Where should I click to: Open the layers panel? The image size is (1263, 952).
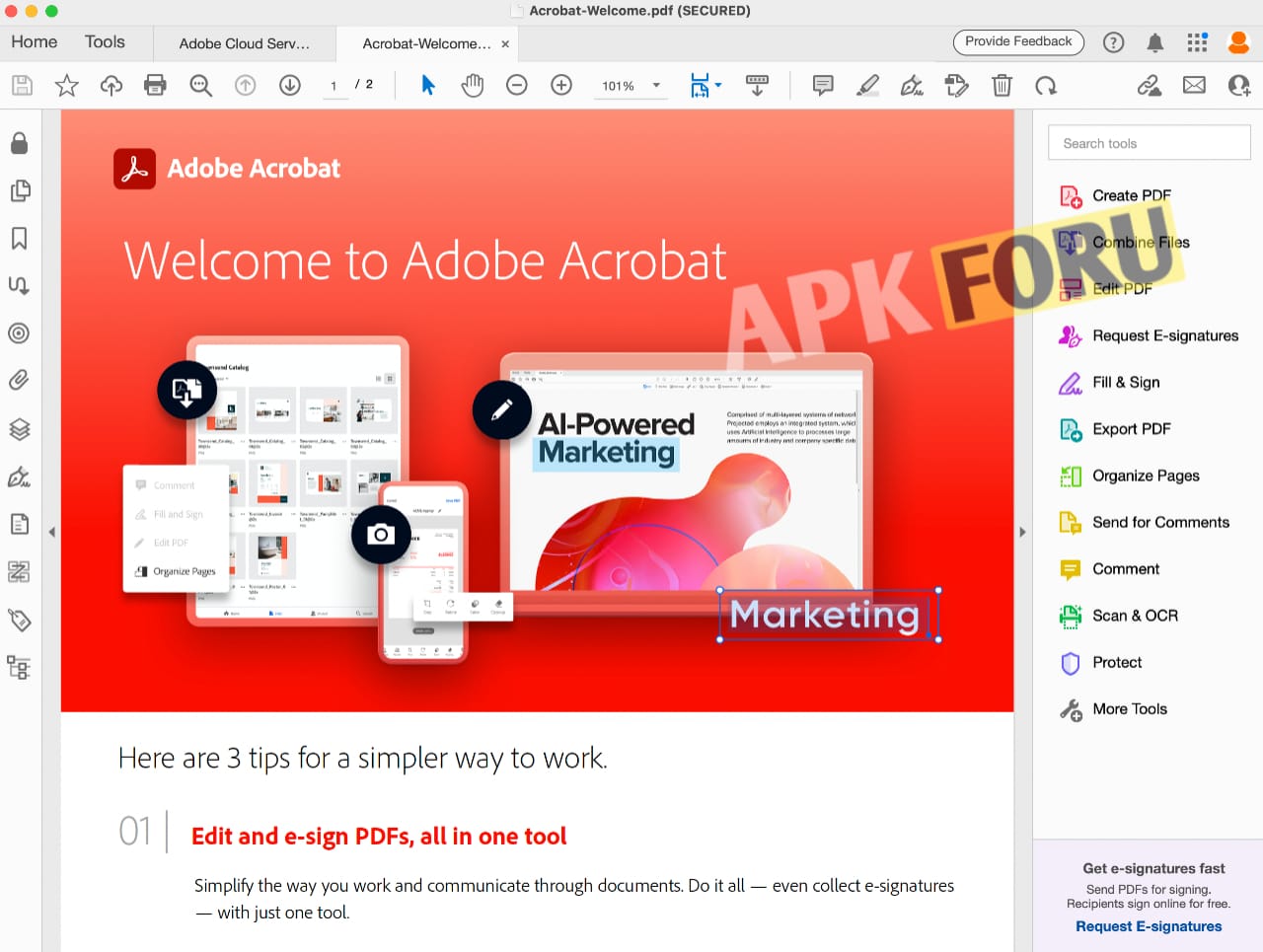19,429
